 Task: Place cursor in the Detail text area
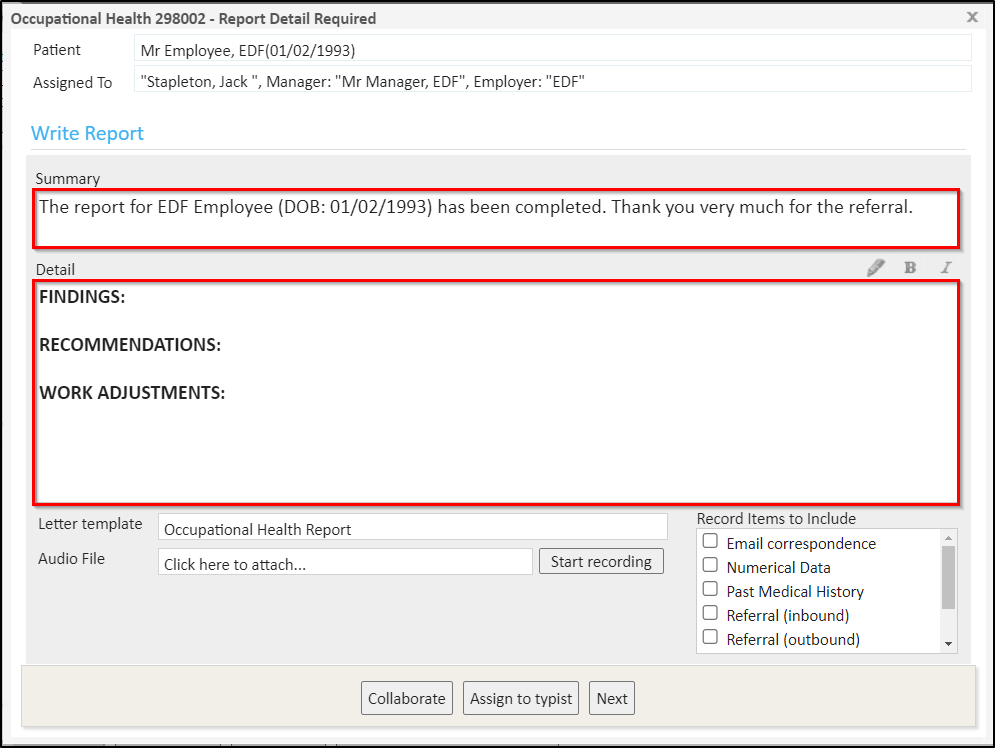point(496,440)
